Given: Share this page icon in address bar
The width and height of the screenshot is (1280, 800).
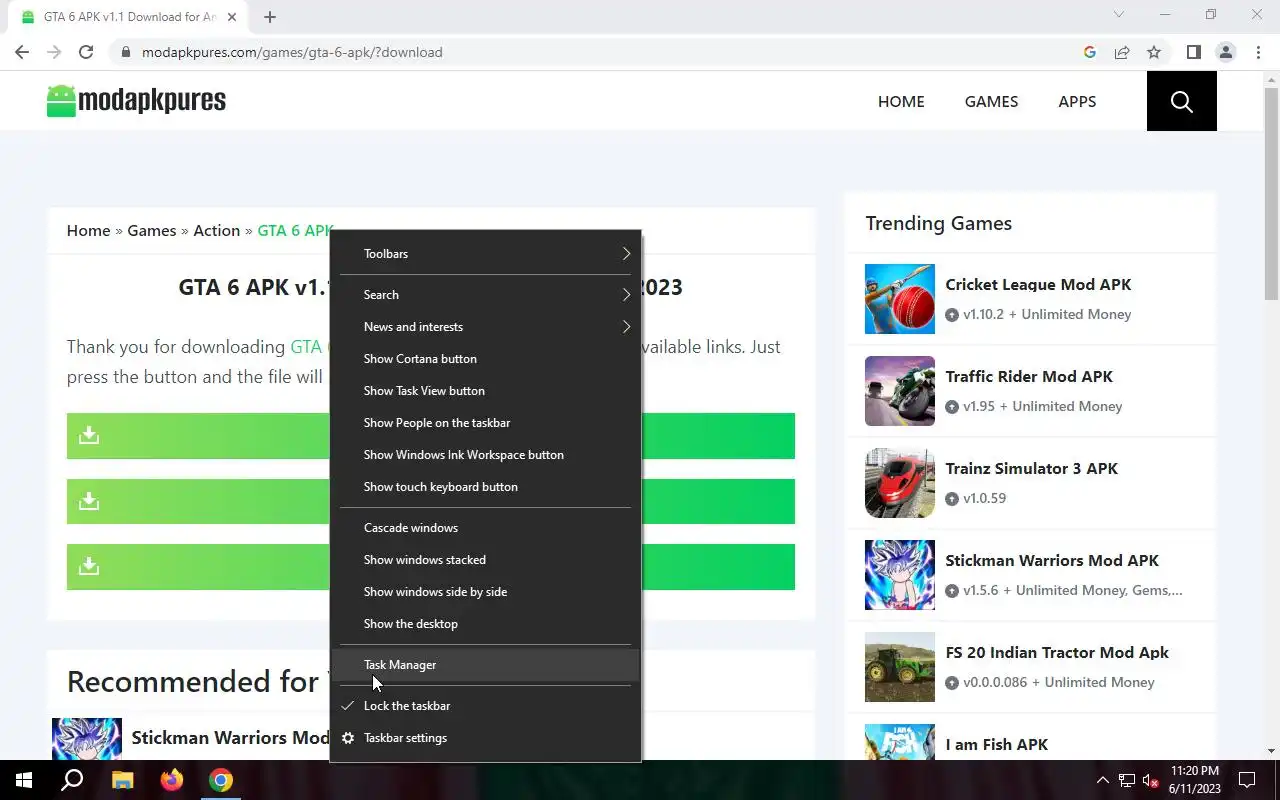Looking at the screenshot, I should click(1122, 52).
